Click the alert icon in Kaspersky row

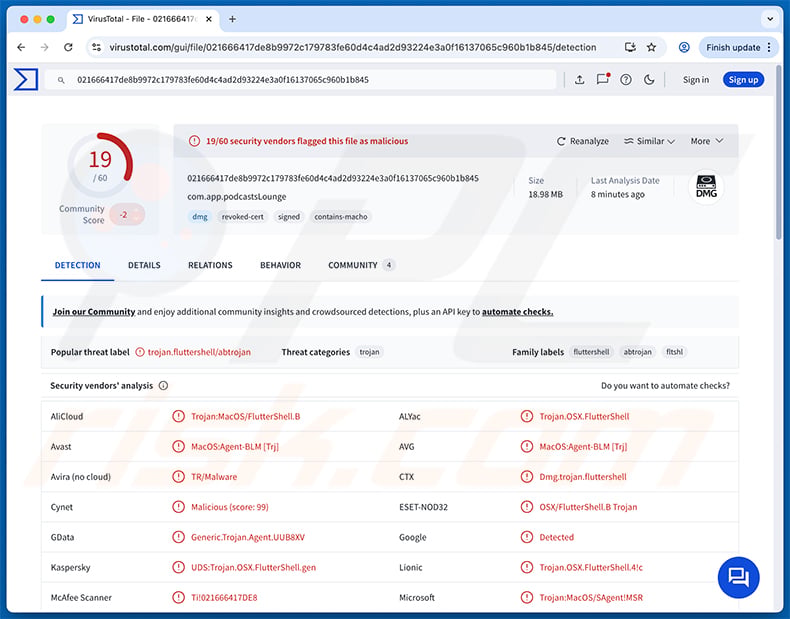point(178,567)
